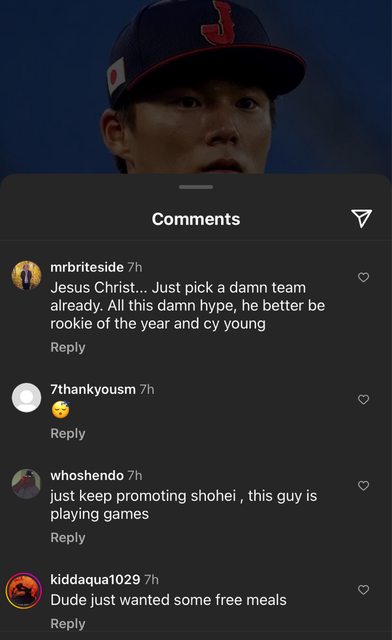392x640 pixels.
Task: Open the mrbriteside username link
Action: point(87,267)
